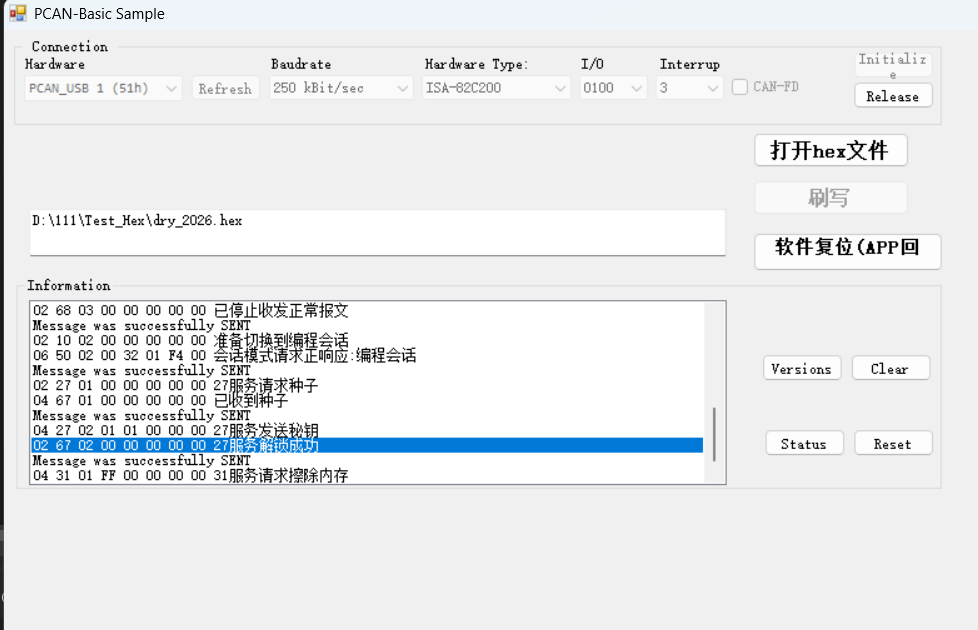This screenshot has height=630, width=978.
Task: Clear the Information log with Clear button
Action: pos(890,368)
